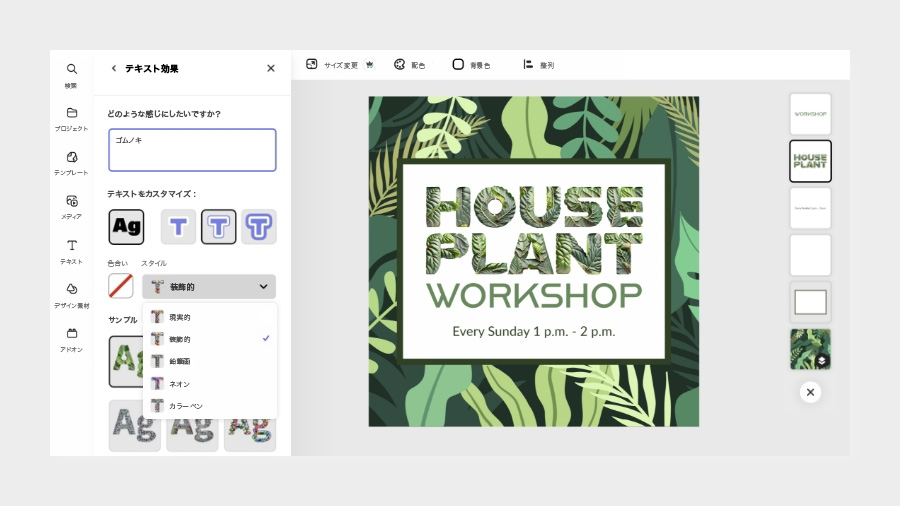Select the カラーペン style option
This screenshot has width=900, height=506.
[210, 406]
